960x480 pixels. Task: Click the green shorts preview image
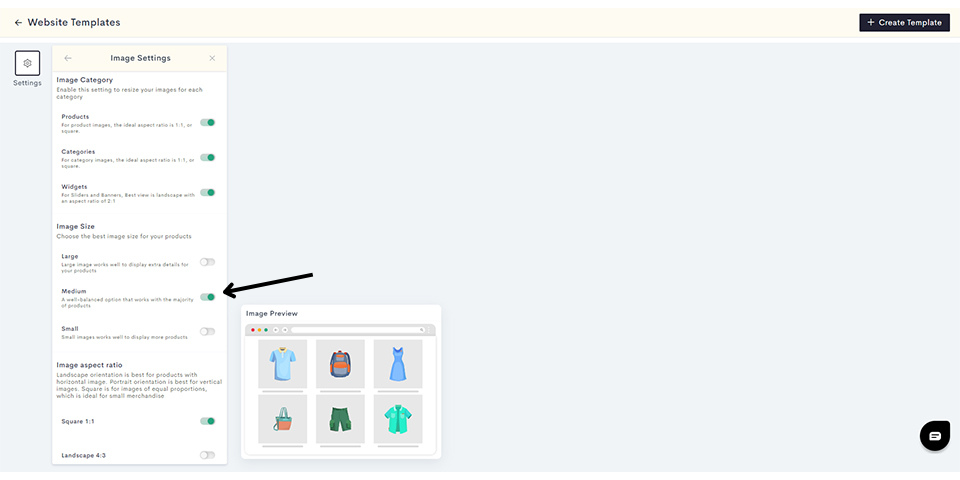(x=340, y=419)
